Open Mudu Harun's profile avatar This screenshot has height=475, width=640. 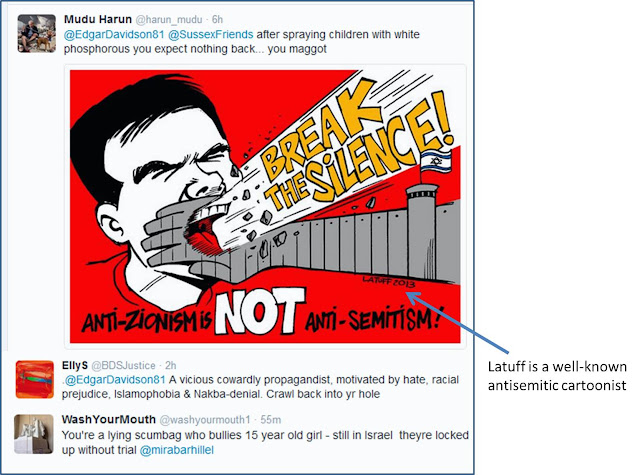click(37, 33)
